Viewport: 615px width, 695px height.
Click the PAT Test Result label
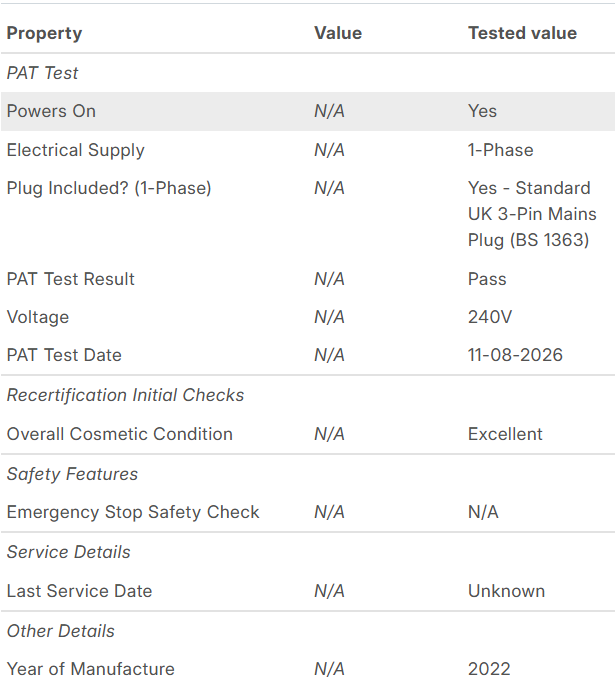70,279
